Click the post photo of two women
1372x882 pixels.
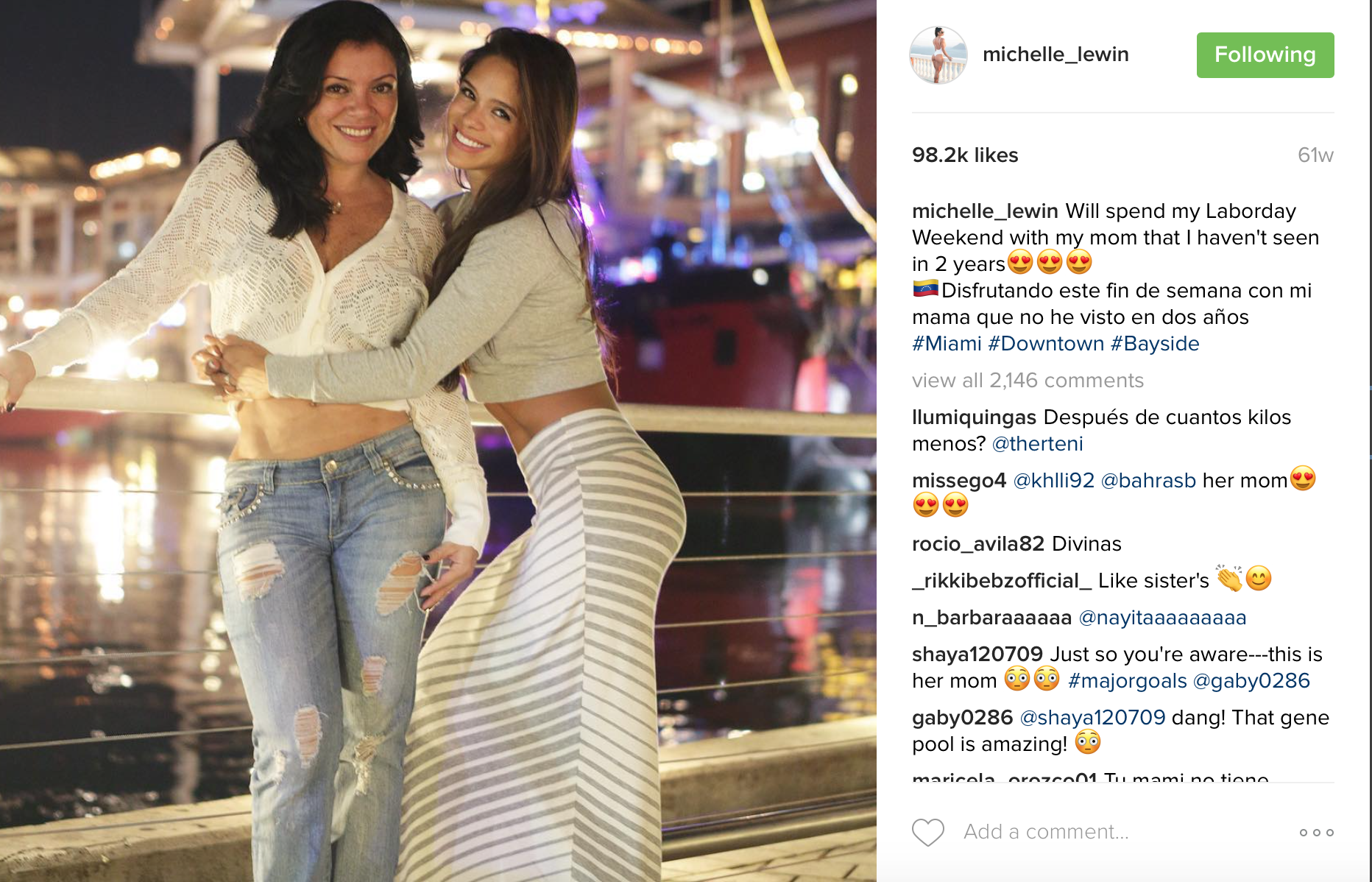pyautogui.click(x=438, y=441)
